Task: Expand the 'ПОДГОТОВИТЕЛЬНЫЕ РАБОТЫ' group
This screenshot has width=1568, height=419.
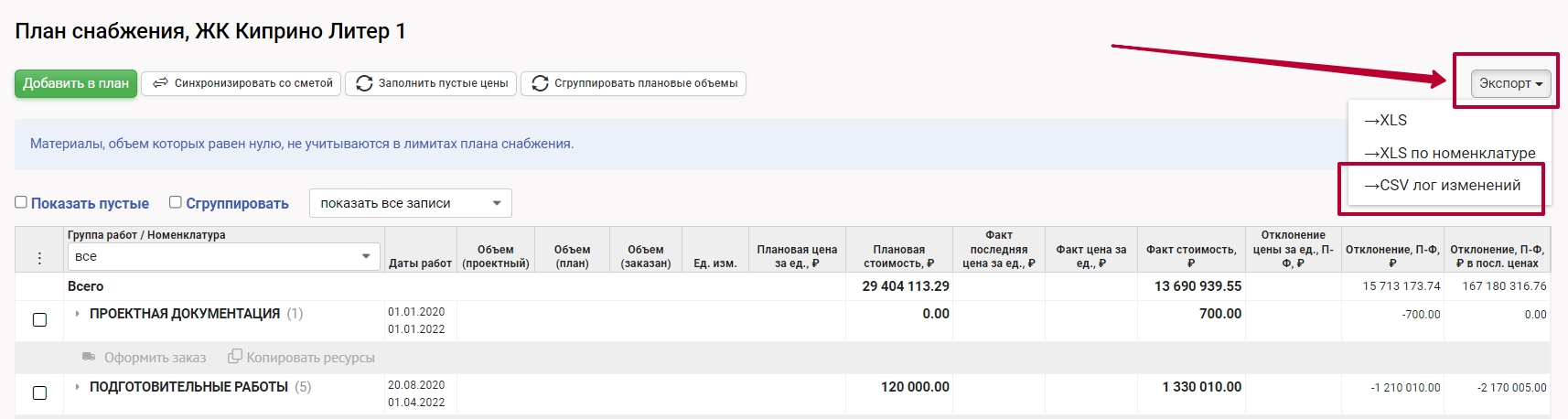Action: click(x=77, y=387)
